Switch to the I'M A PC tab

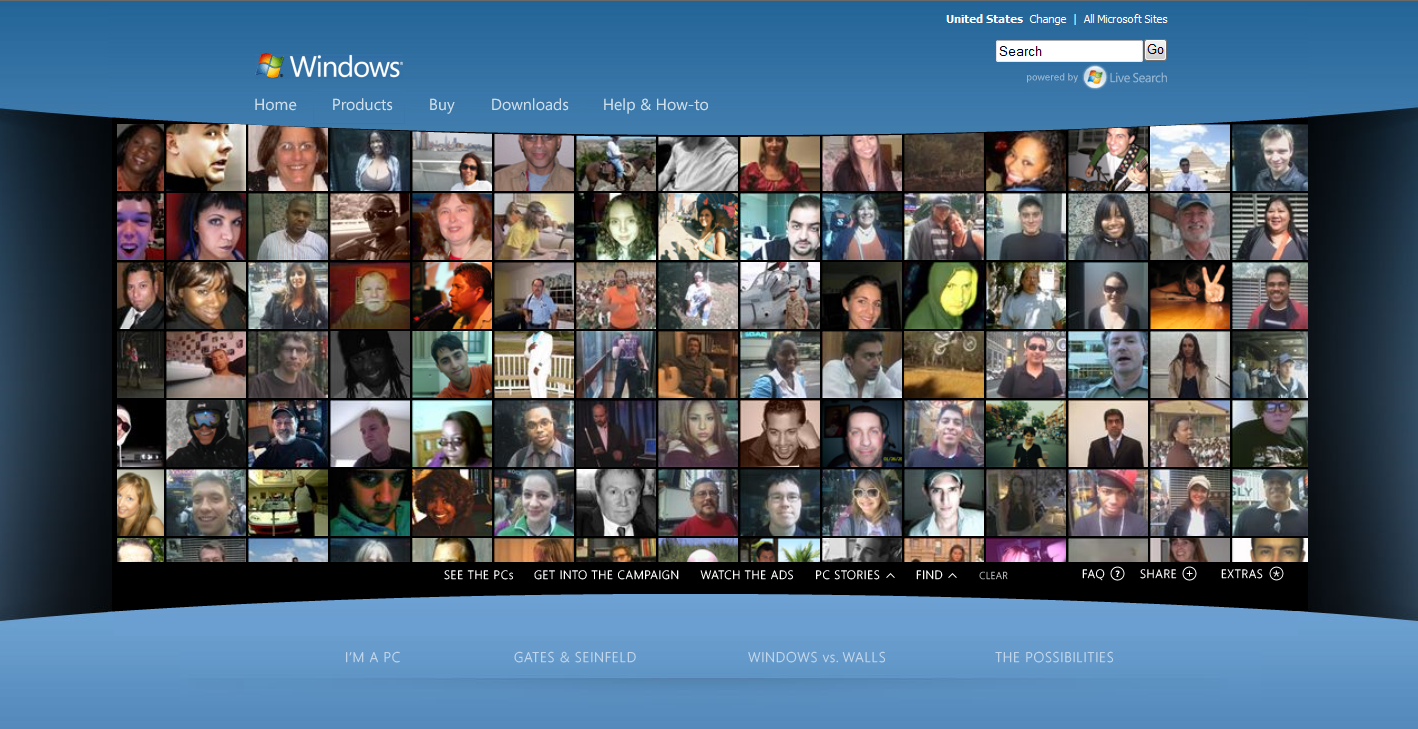point(372,657)
